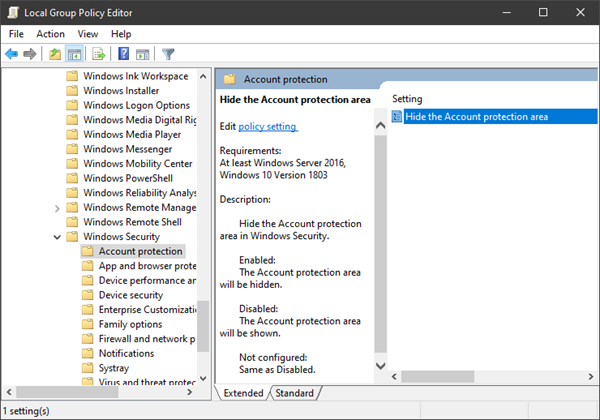Switch to the Extended tab
The image size is (600, 420).
tap(243, 393)
